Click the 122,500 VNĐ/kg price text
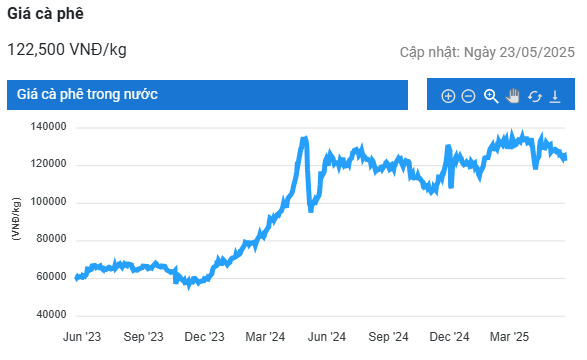587x360 pixels. pos(67,49)
